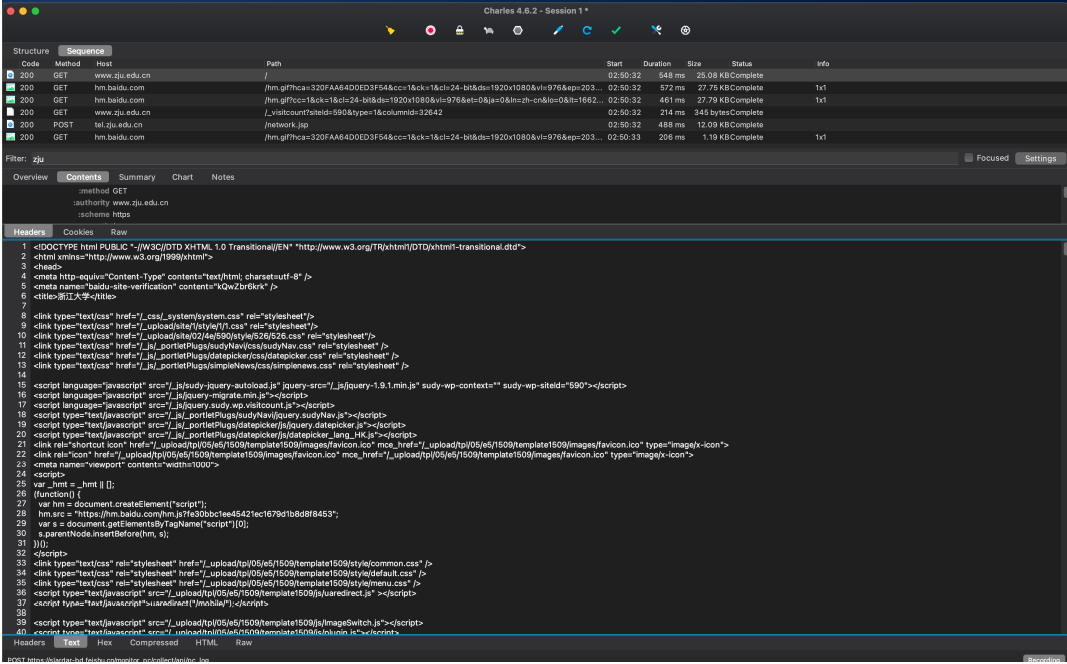Sort by the Start column header

pyautogui.click(x=614, y=63)
